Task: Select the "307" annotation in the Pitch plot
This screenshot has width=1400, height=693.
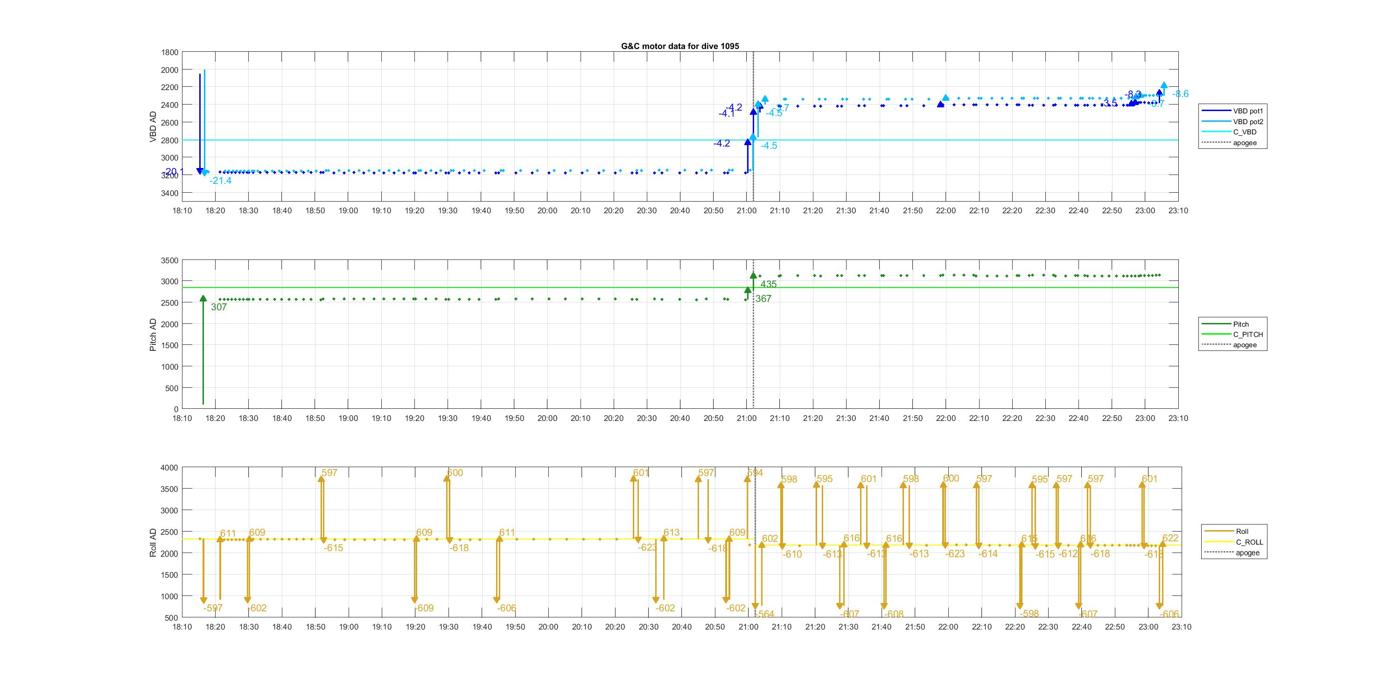Action: 219,307
